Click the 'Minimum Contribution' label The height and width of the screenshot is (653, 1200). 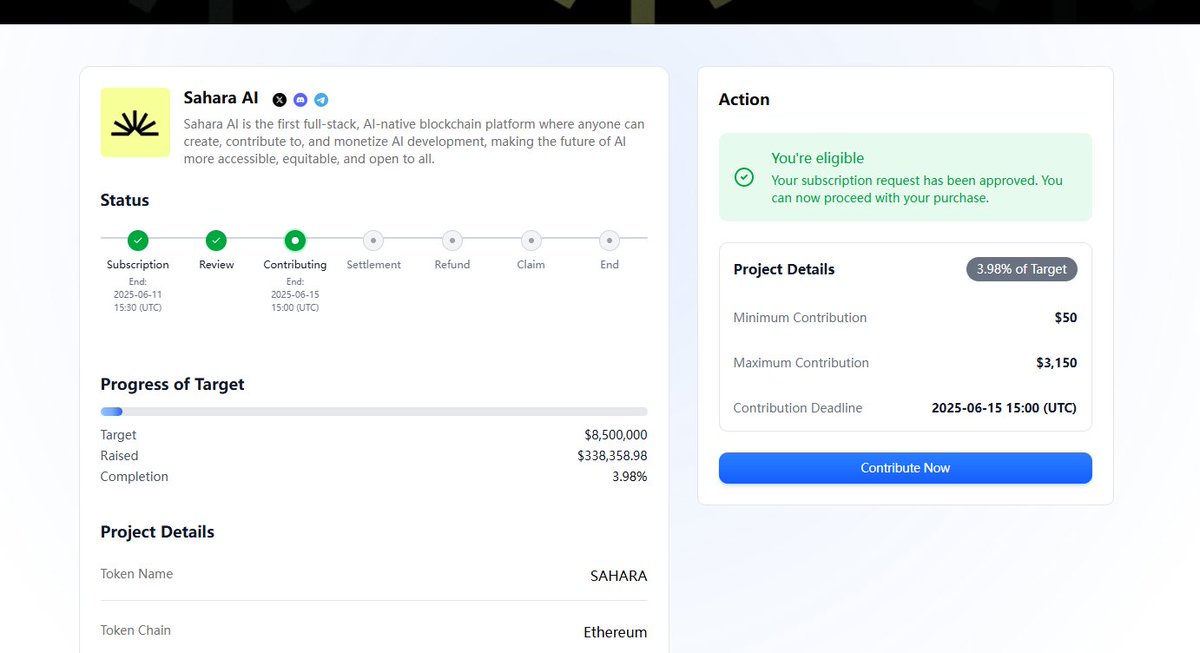[x=800, y=318]
